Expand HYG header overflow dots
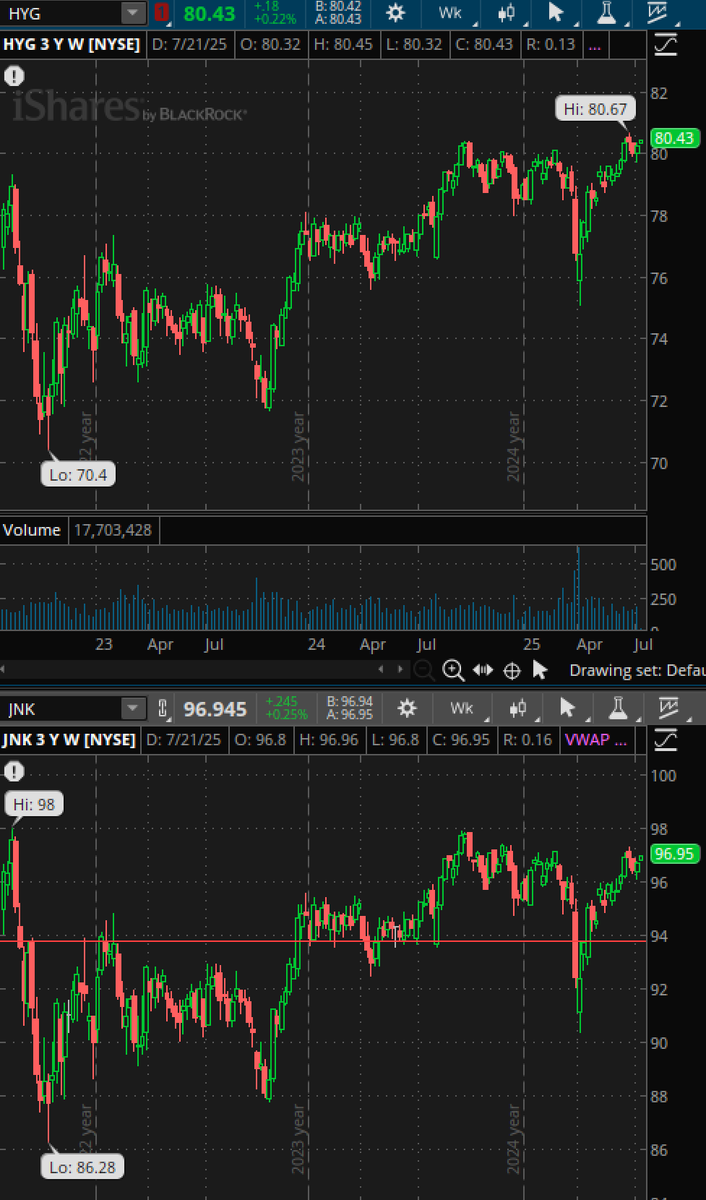The height and width of the screenshot is (1200, 706). click(595, 46)
